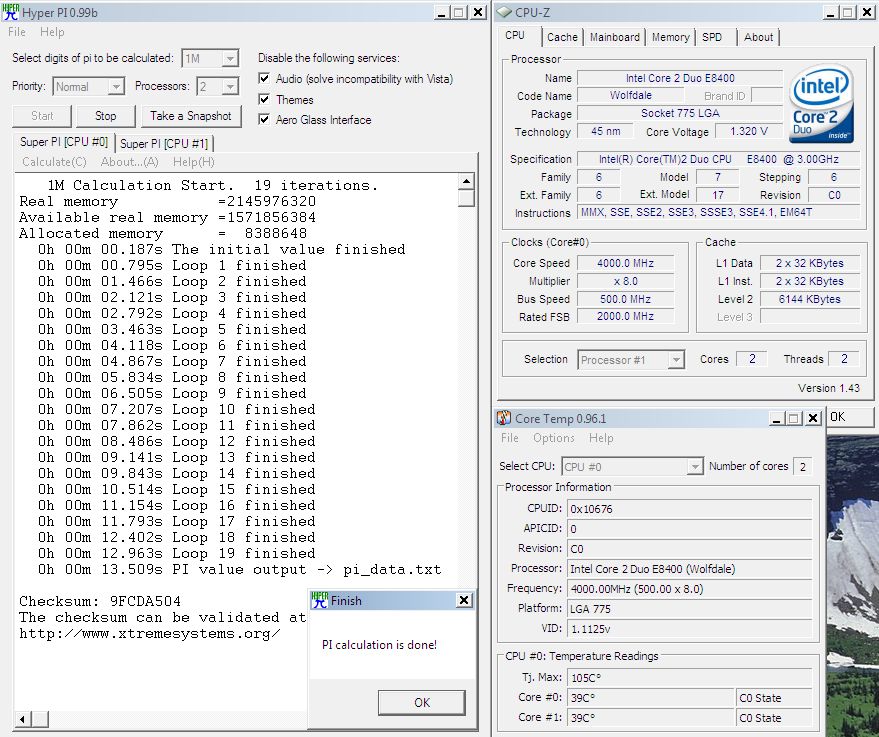This screenshot has width=879, height=737.
Task: Open the About...(A) menu
Action: pyautogui.click(x=129, y=162)
